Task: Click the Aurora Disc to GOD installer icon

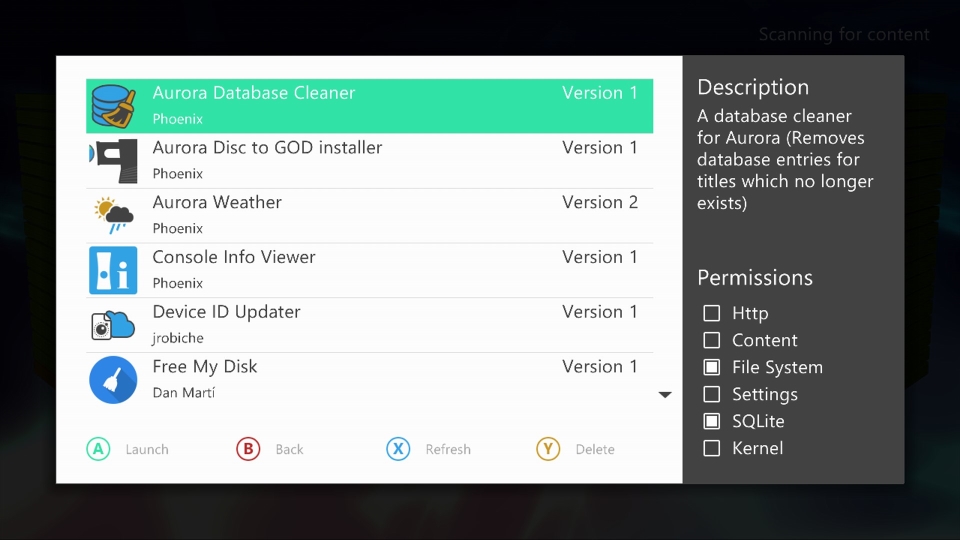Action: (113, 161)
